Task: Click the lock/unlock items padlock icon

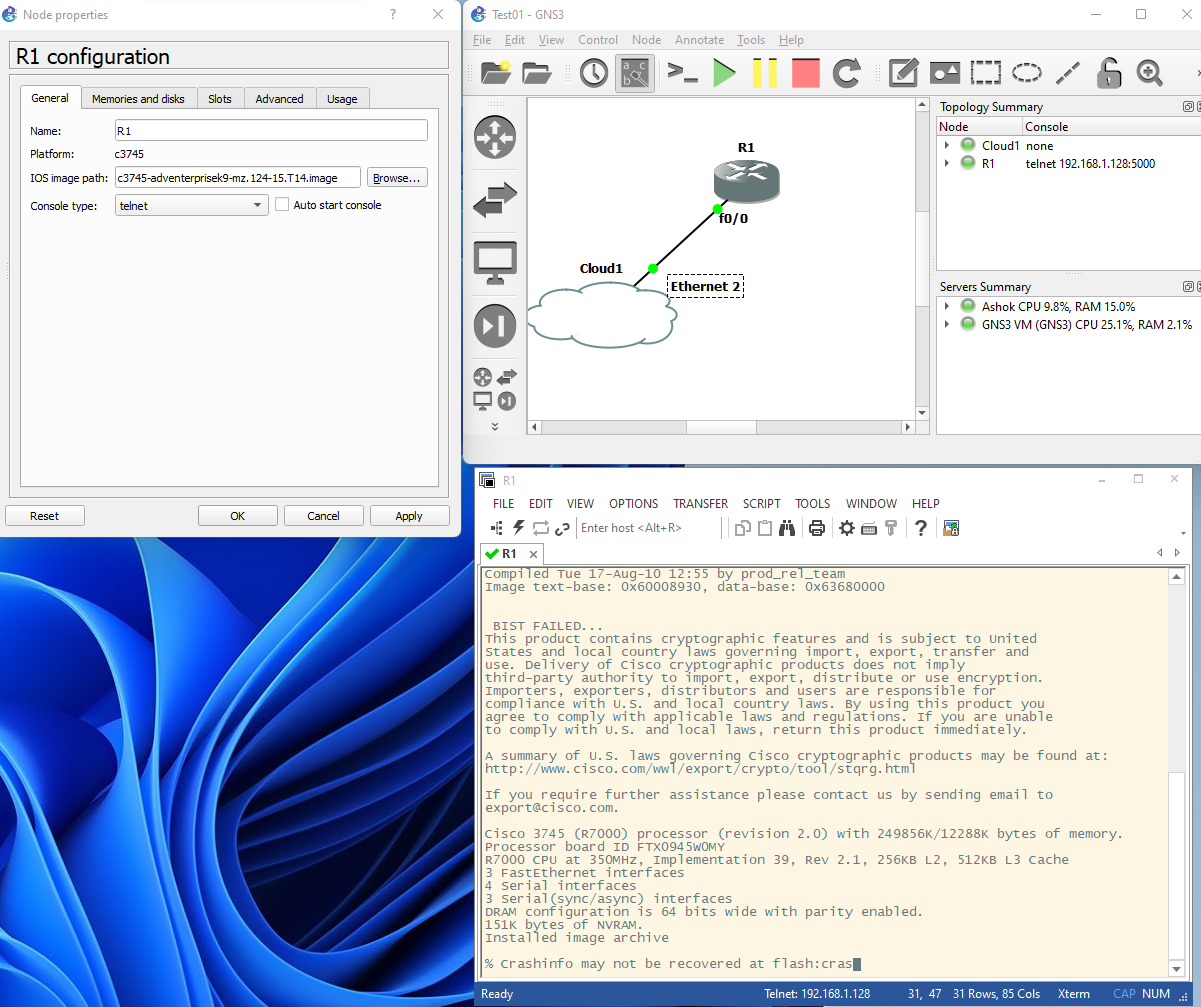Action: pos(1109,73)
